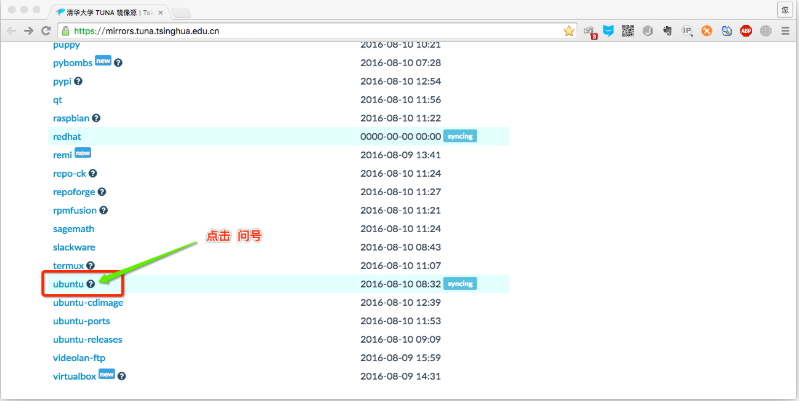The width and height of the screenshot is (799, 401).
Task: Open the pybombs mirror link
Action: point(73,63)
